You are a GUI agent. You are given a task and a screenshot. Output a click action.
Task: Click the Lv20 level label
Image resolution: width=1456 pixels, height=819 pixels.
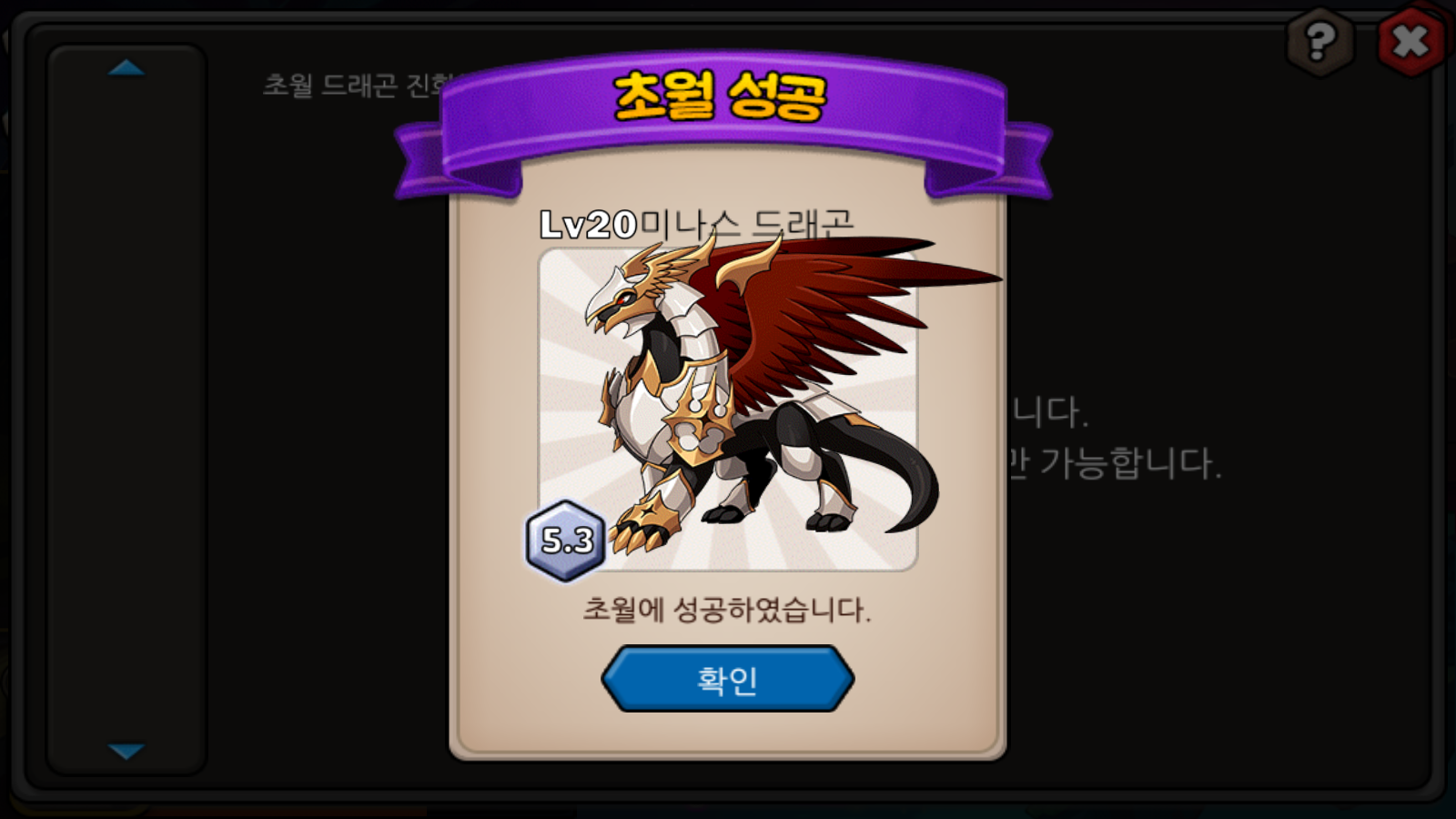coord(588,225)
